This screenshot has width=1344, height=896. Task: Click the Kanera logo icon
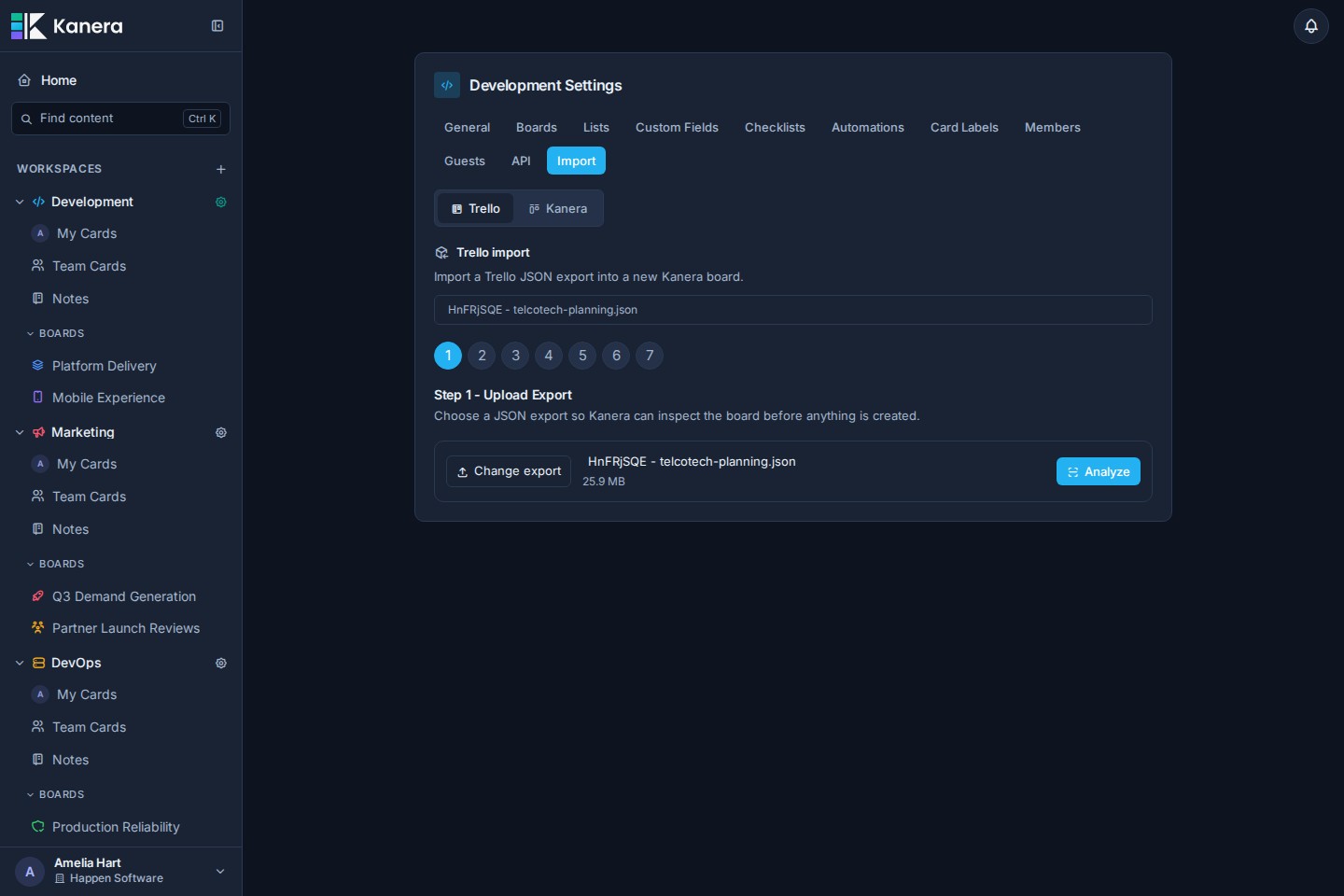point(28,26)
